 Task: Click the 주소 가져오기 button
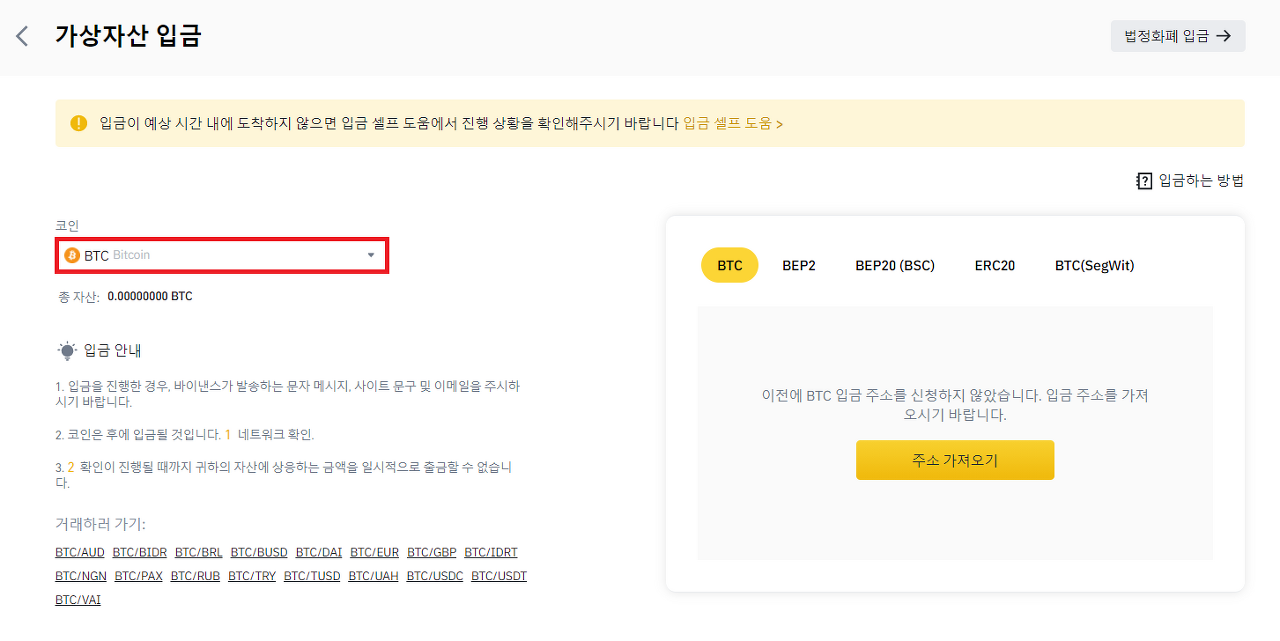(954, 460)
